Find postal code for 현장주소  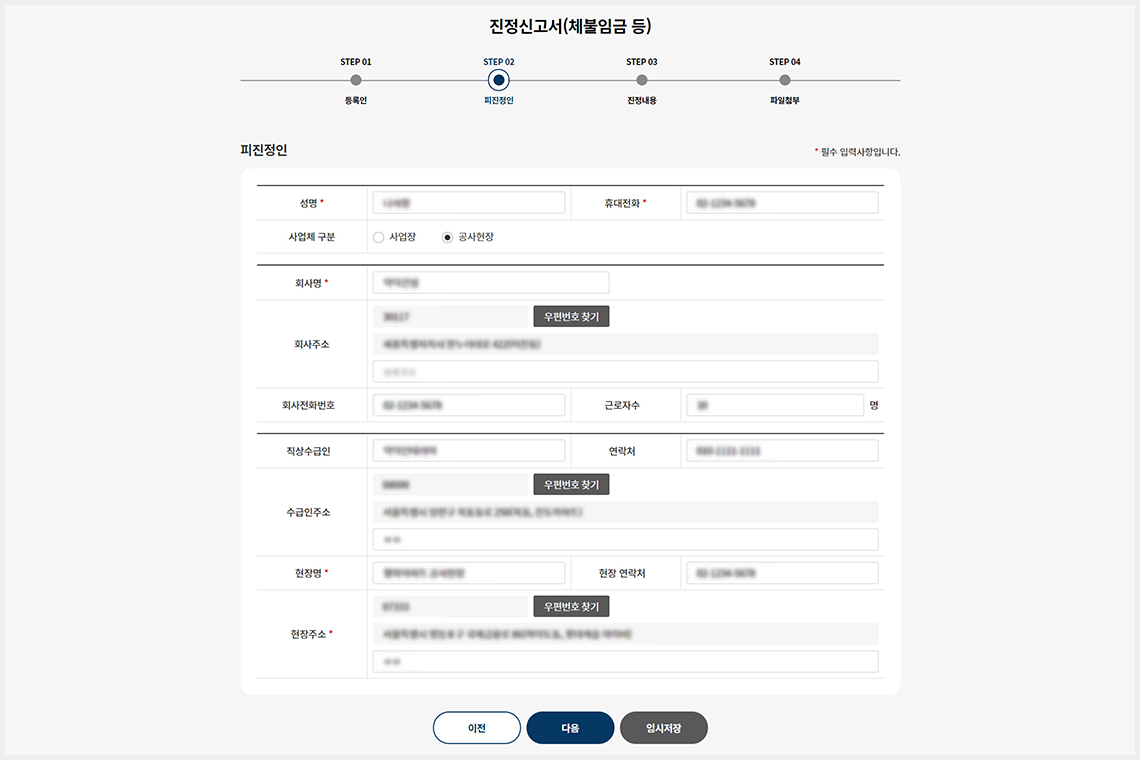point(571,607)
